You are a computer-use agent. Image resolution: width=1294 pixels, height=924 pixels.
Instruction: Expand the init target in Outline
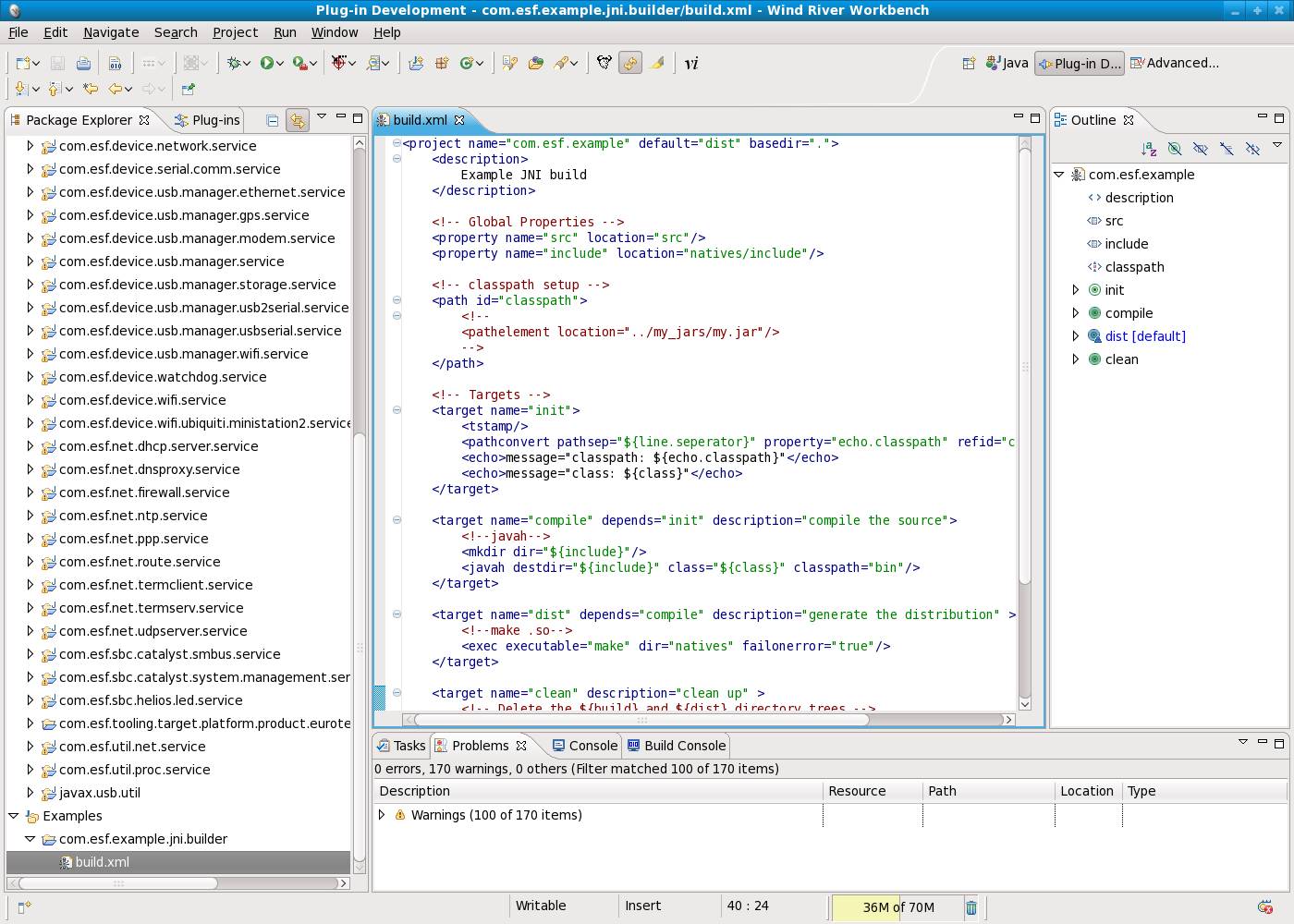(x=1076, y=290)
